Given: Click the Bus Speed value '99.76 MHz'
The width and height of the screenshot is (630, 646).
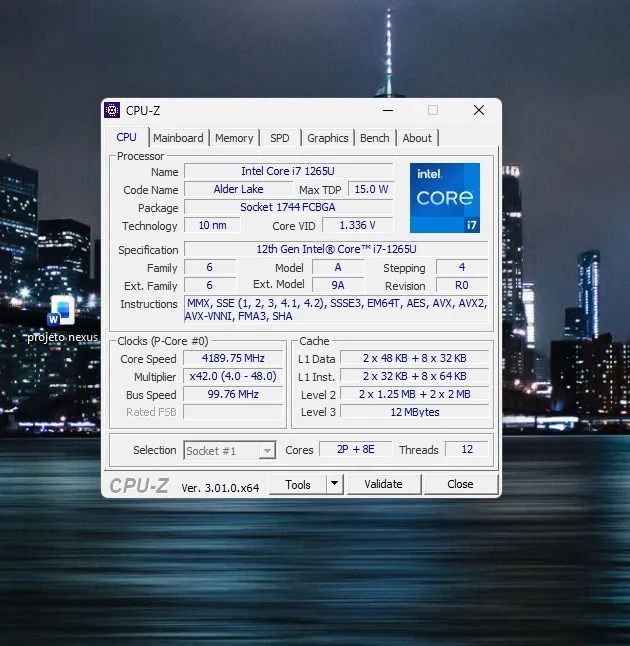Looking at the screenshot, I should [x=233, y=394].
